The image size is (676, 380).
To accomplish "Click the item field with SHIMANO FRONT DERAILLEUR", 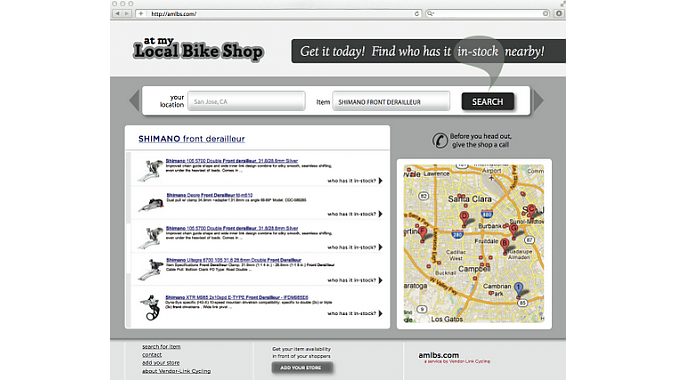I will [x=391, y=102].
